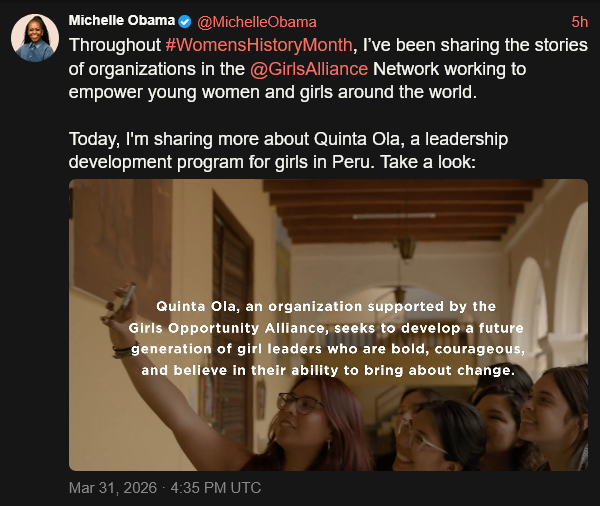Open the #WomensHistoryMonth hashtag
Image resolution: width=600 pixels, height=506 pixels.
tap(259, 45)
